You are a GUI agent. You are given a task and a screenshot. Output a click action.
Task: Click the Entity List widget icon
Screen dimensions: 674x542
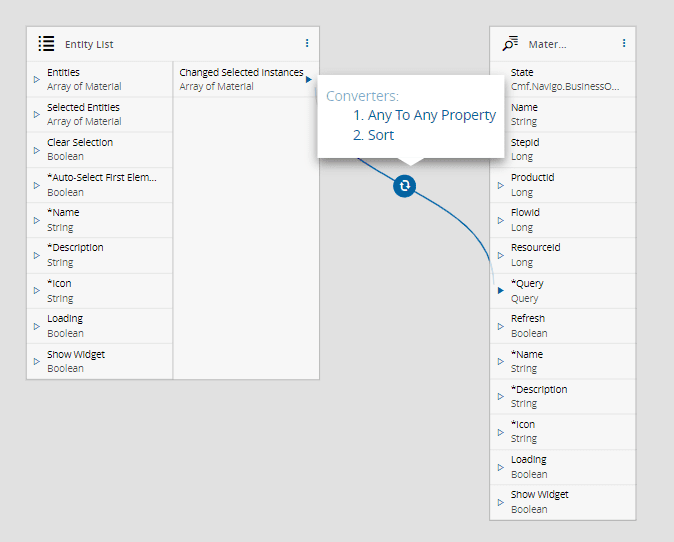[x=46, y=43]
